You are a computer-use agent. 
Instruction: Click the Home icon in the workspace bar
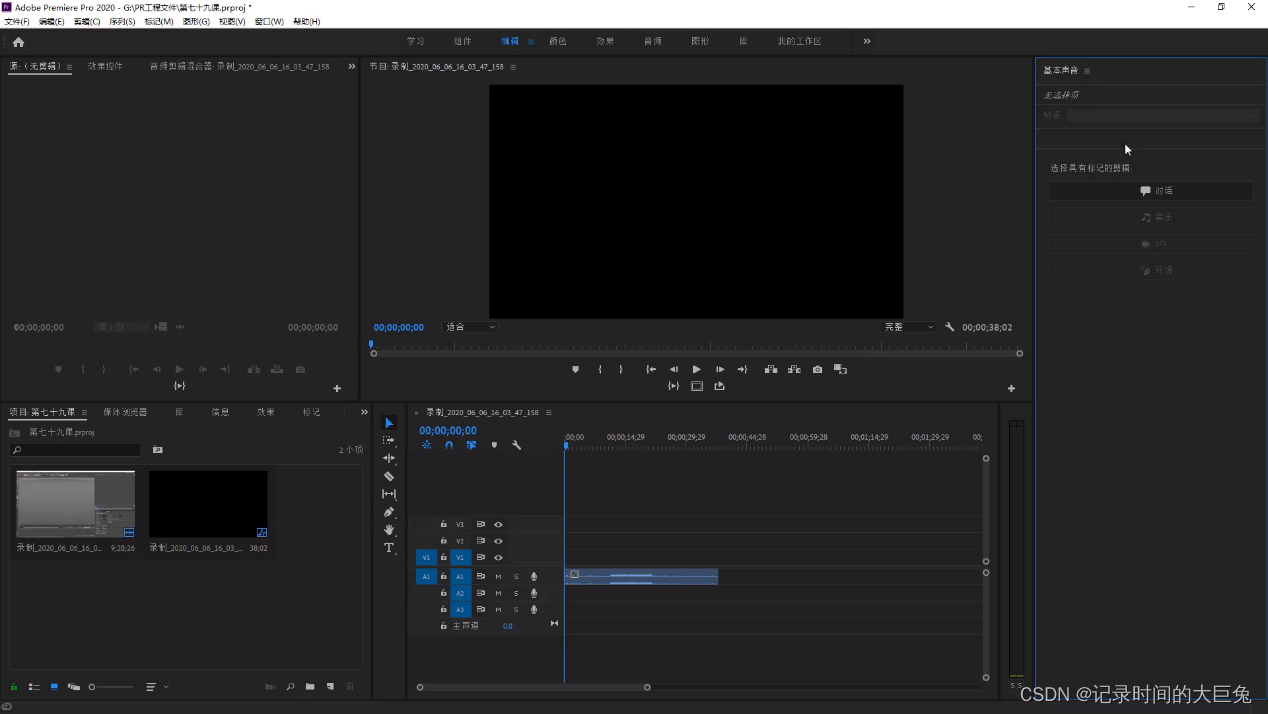click(x=18, y=42)
